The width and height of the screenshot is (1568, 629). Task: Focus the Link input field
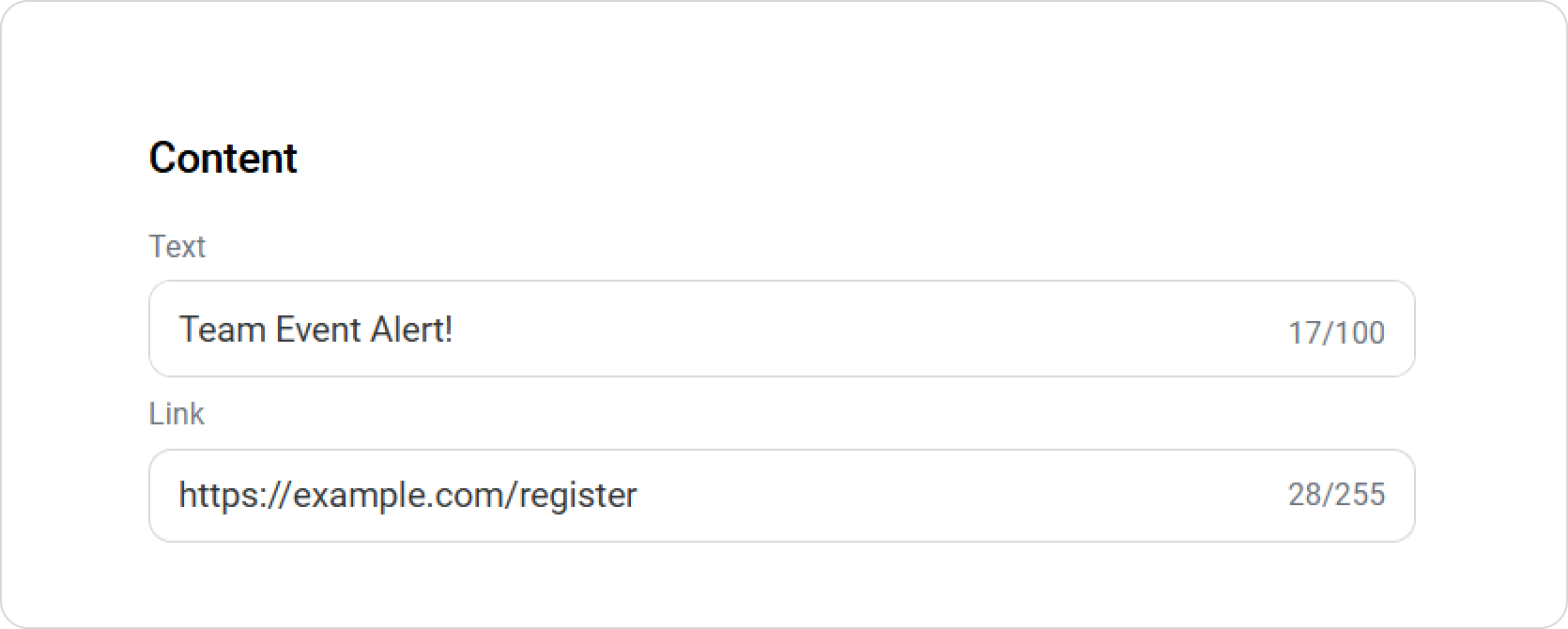click(781, 496)
